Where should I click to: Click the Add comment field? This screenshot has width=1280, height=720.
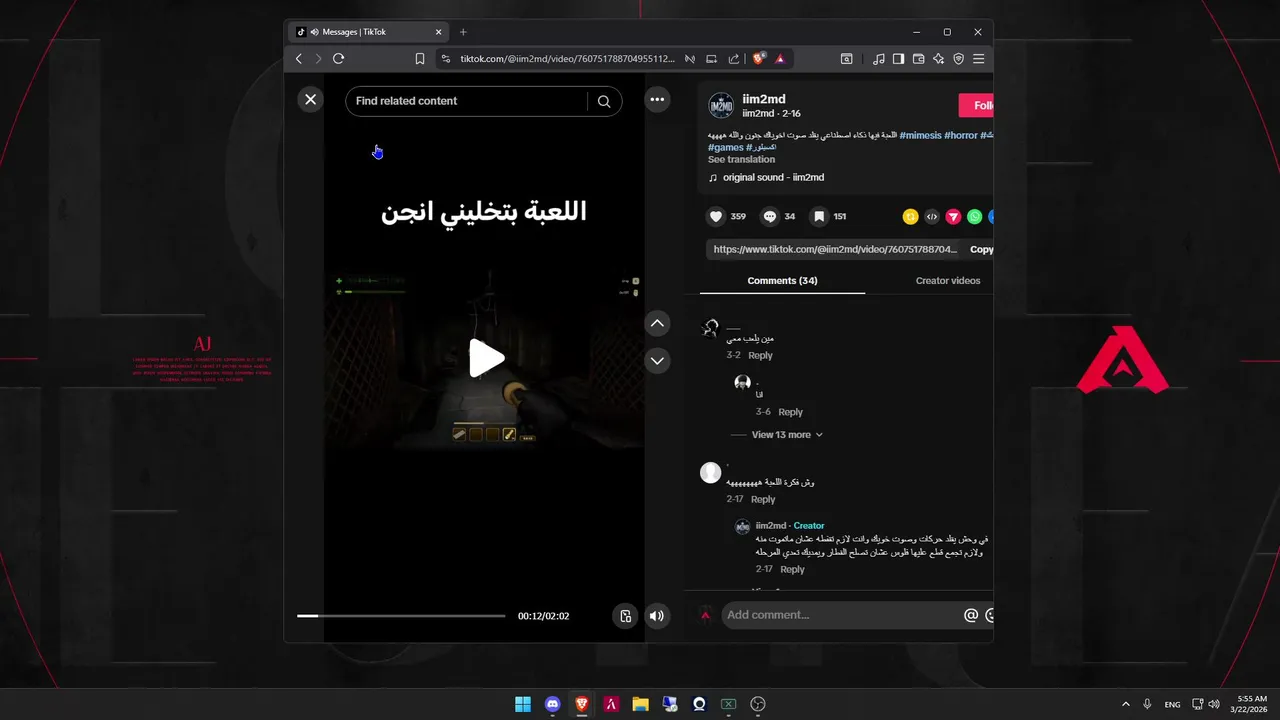tap(841, 615)
